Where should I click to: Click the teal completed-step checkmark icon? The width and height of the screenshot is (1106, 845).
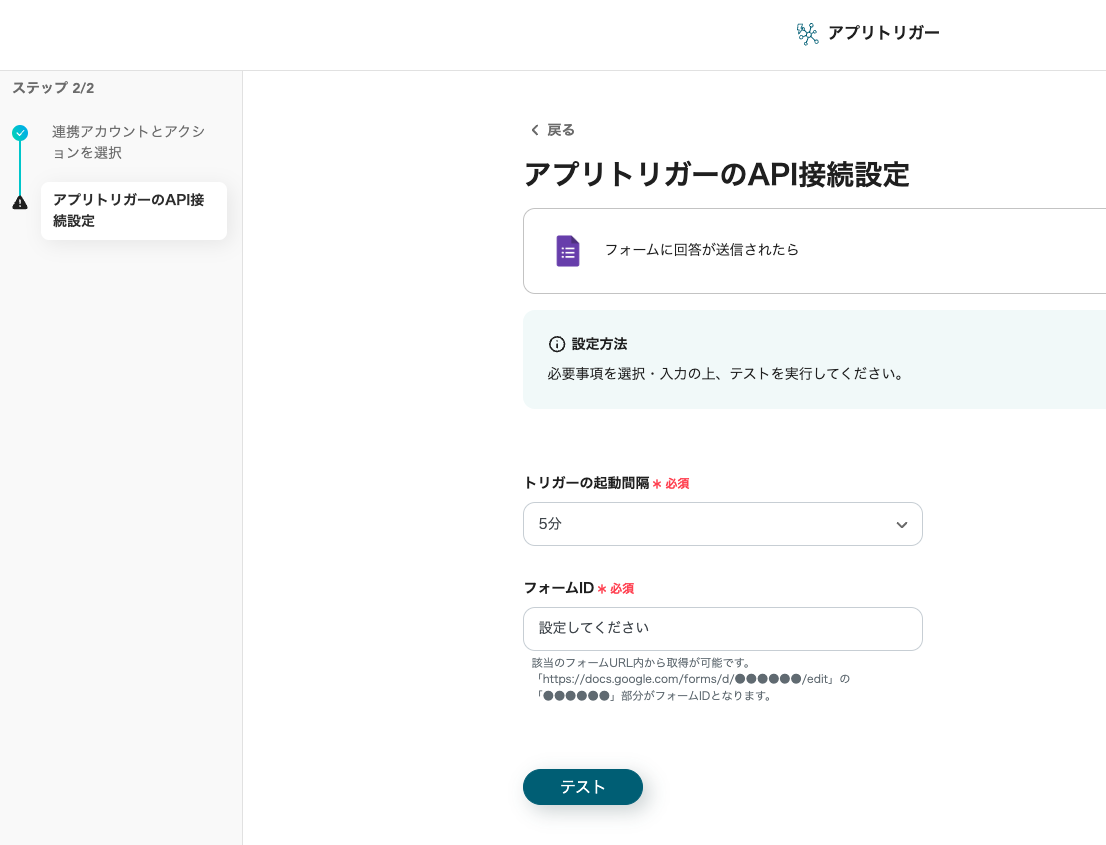coord(20,132)
